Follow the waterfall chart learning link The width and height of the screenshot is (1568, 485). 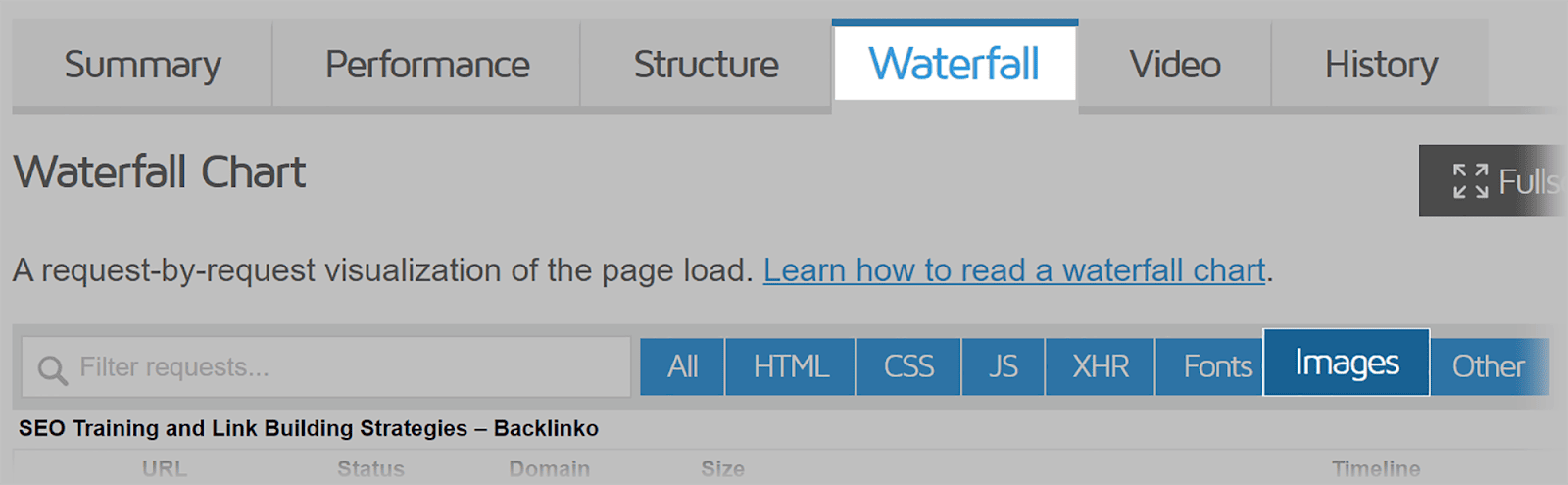[x=1014, y=270]
